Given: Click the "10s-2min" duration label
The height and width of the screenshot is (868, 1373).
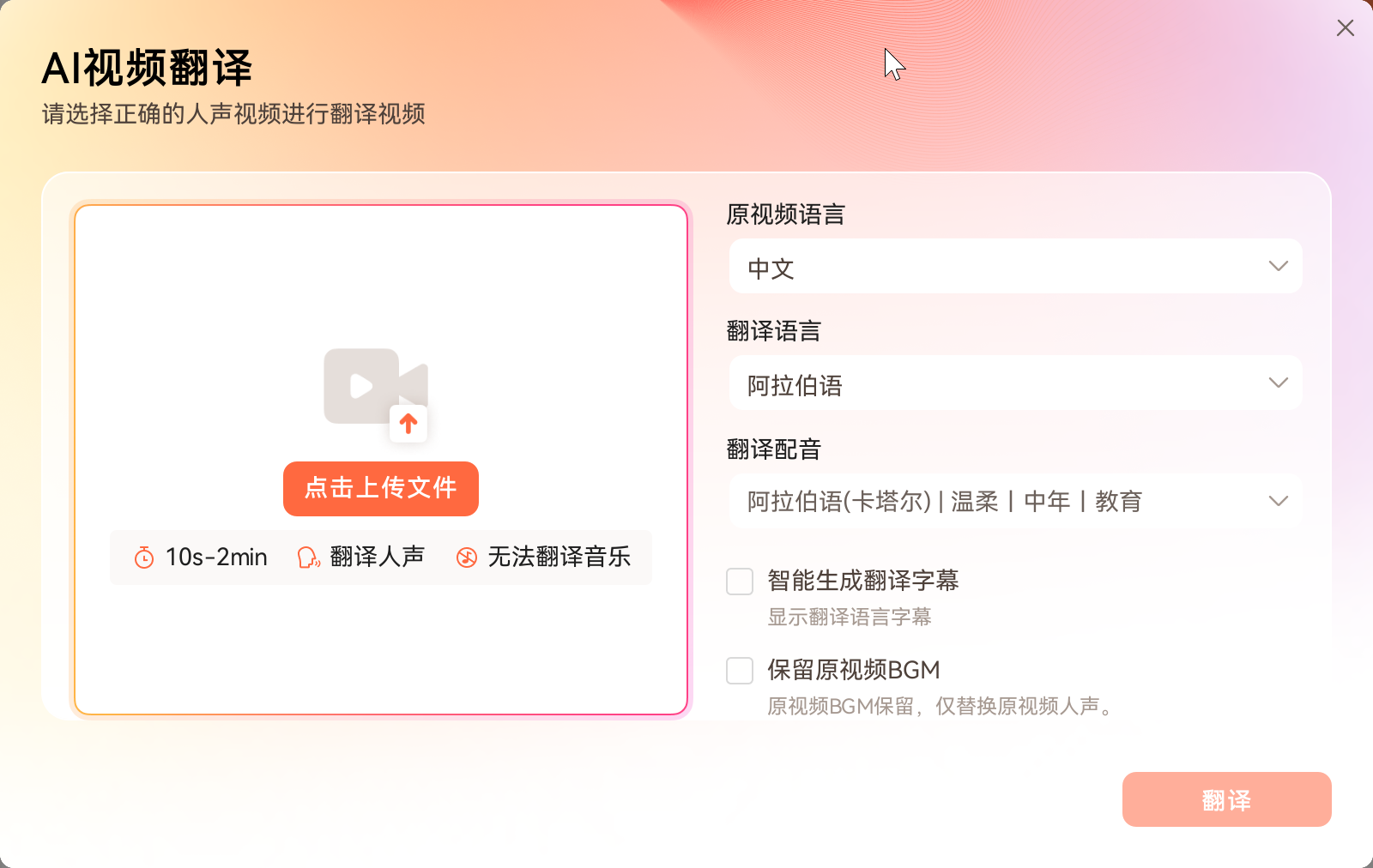Looking at the screenshot, I should coord(216,557).
